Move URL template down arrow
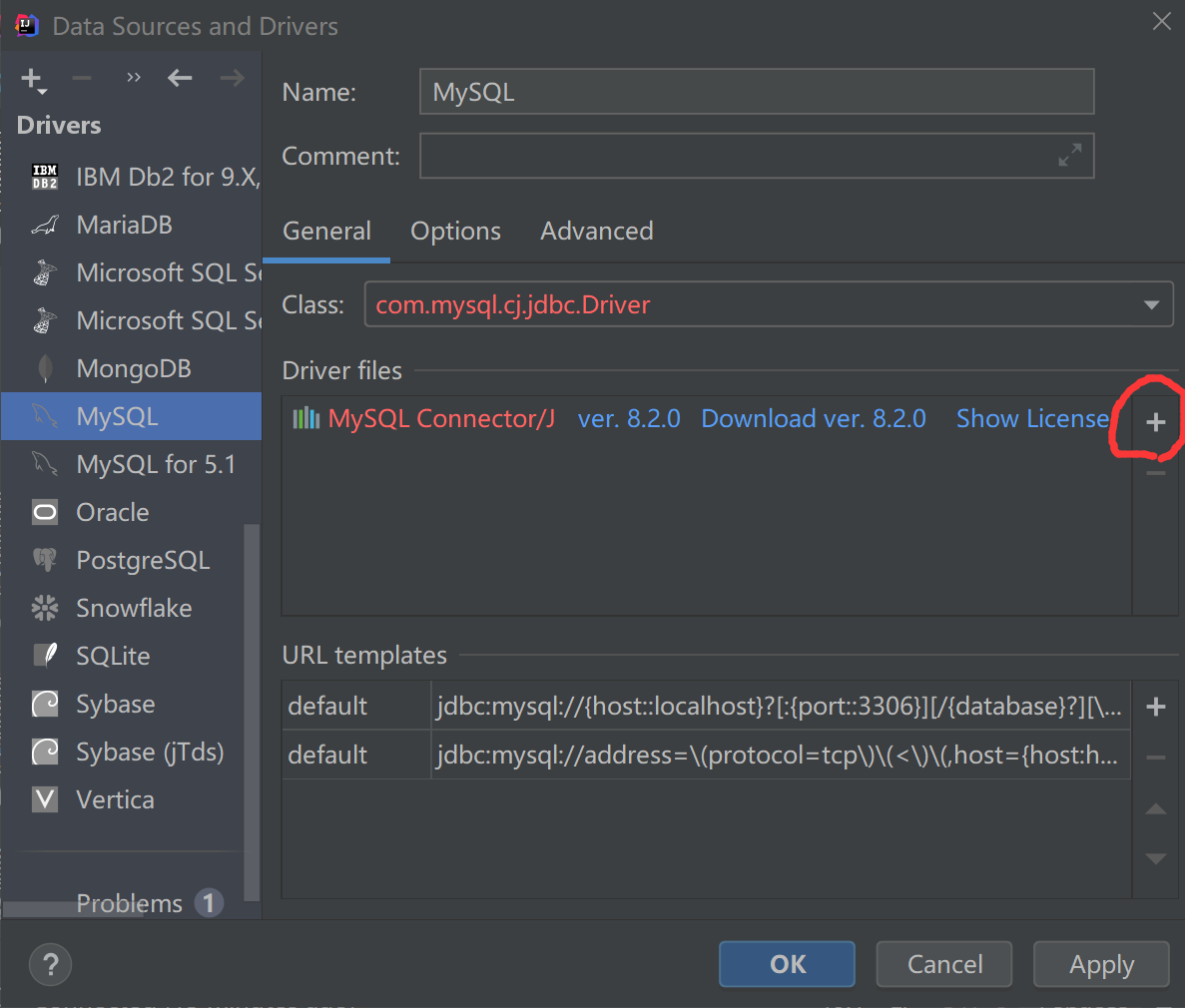Viewport: 1185px width, 1008px height. tap(1155, 858)
